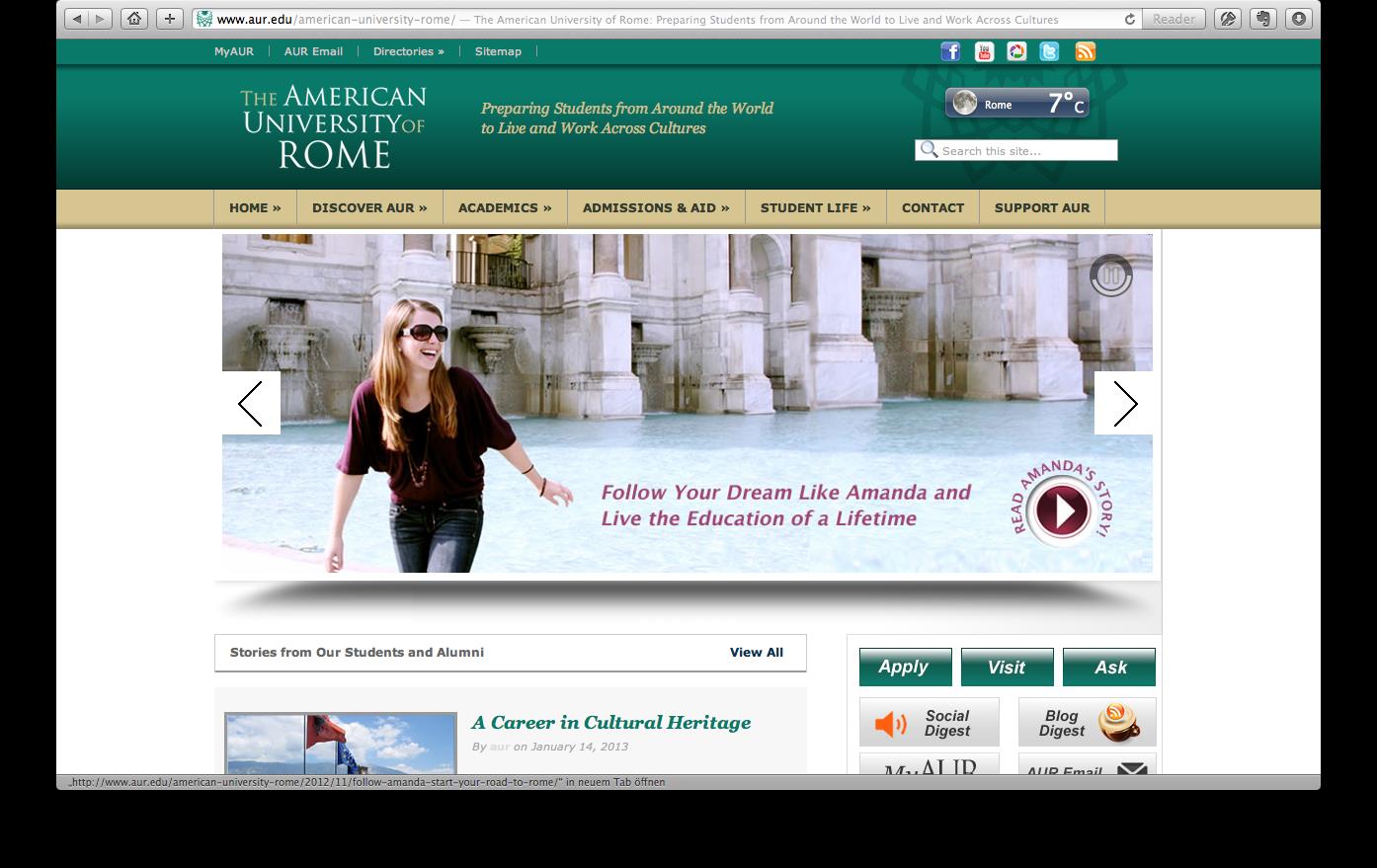Open the orange RSS feed icon

click(x=1085, y=51)
